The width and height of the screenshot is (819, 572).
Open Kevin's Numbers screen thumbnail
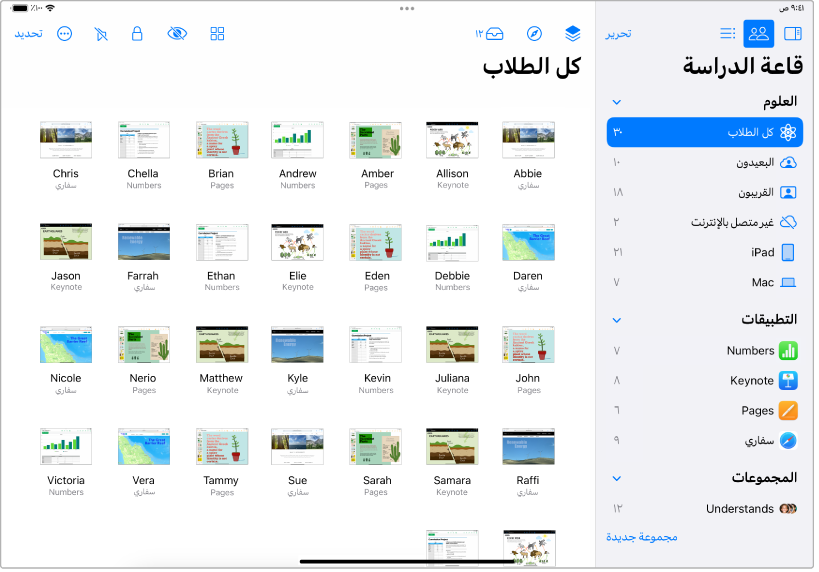pyautogui.click(x=376, y=345)
